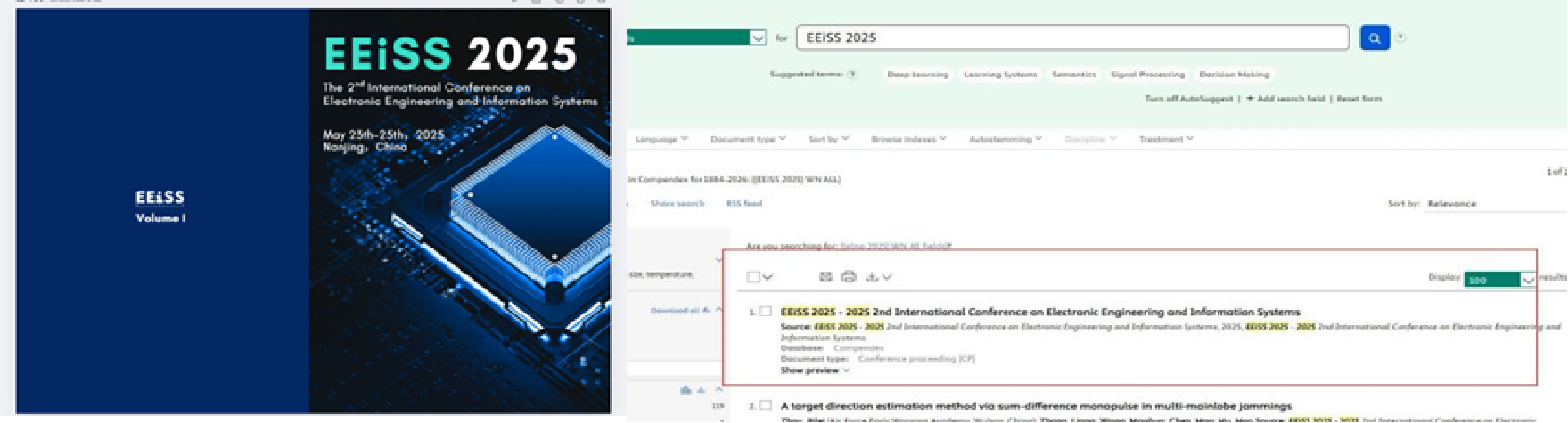This screenshot has width=1568, height=423.
Task: Expand the Document type filter dropdown
Action: [x=748, y=139]
